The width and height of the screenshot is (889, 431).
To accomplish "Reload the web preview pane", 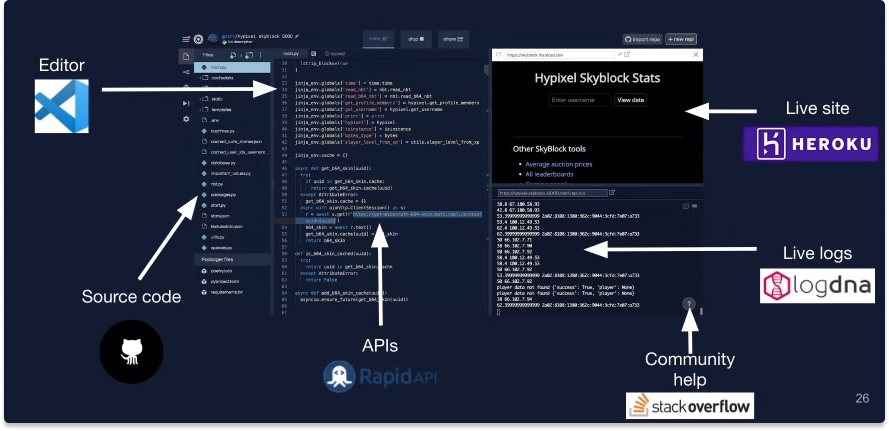I will [498, 54].
